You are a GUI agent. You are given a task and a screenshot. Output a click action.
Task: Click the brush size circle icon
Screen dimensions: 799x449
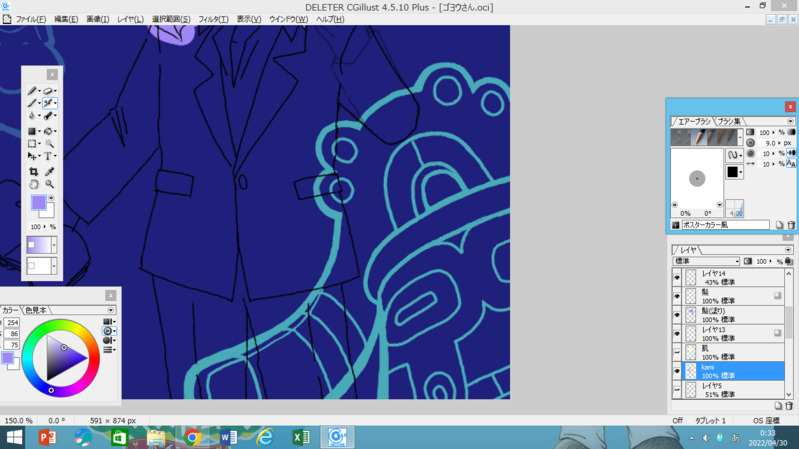click(751, 143)
